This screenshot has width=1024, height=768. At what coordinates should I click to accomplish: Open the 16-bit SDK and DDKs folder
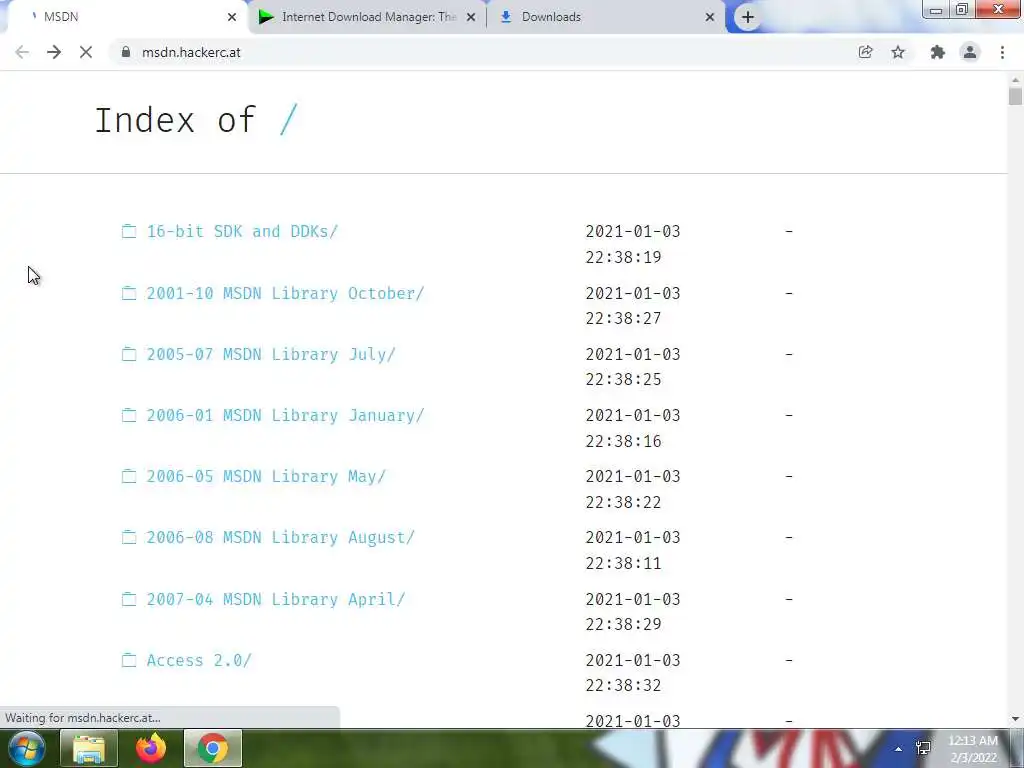tap(242, 231)
